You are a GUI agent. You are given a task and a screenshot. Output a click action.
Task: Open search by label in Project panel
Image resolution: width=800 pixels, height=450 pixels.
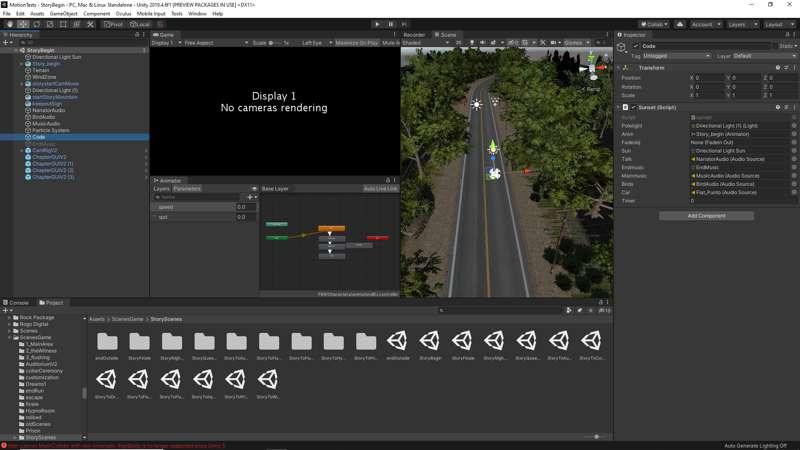(580, 310)
